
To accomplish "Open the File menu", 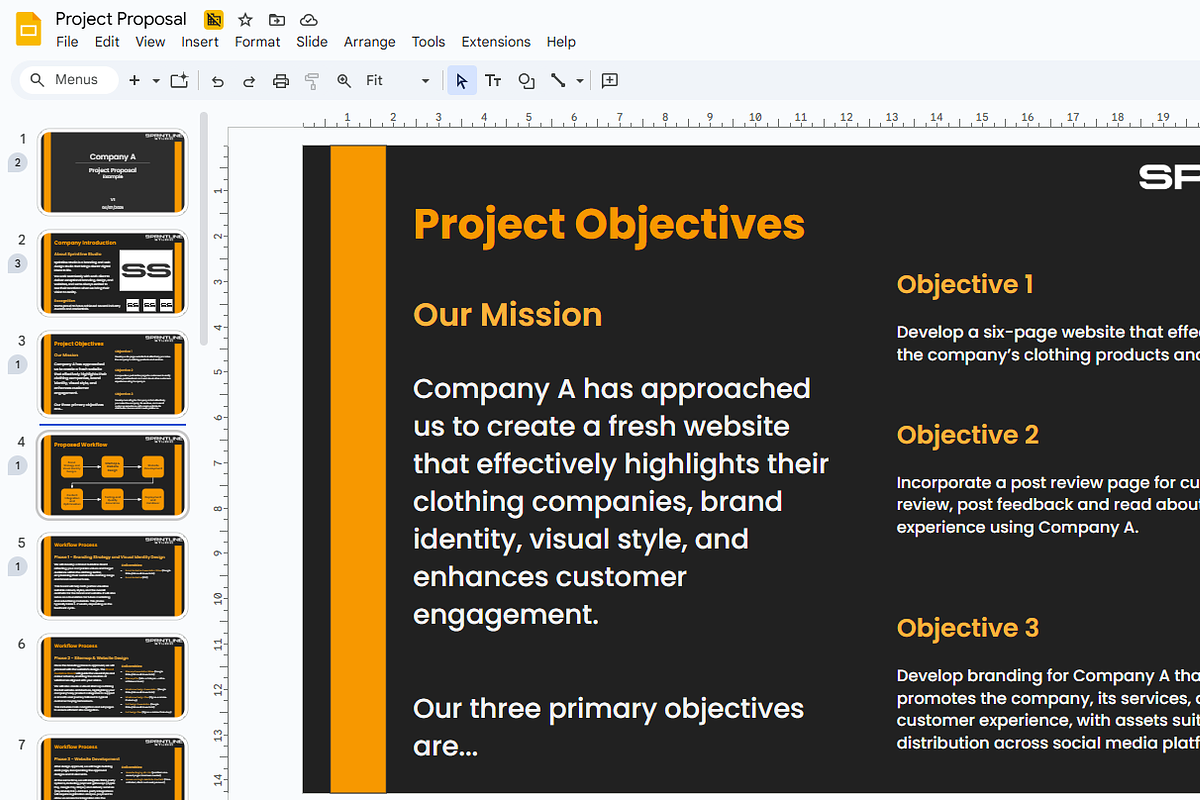I will pos(67,42).
